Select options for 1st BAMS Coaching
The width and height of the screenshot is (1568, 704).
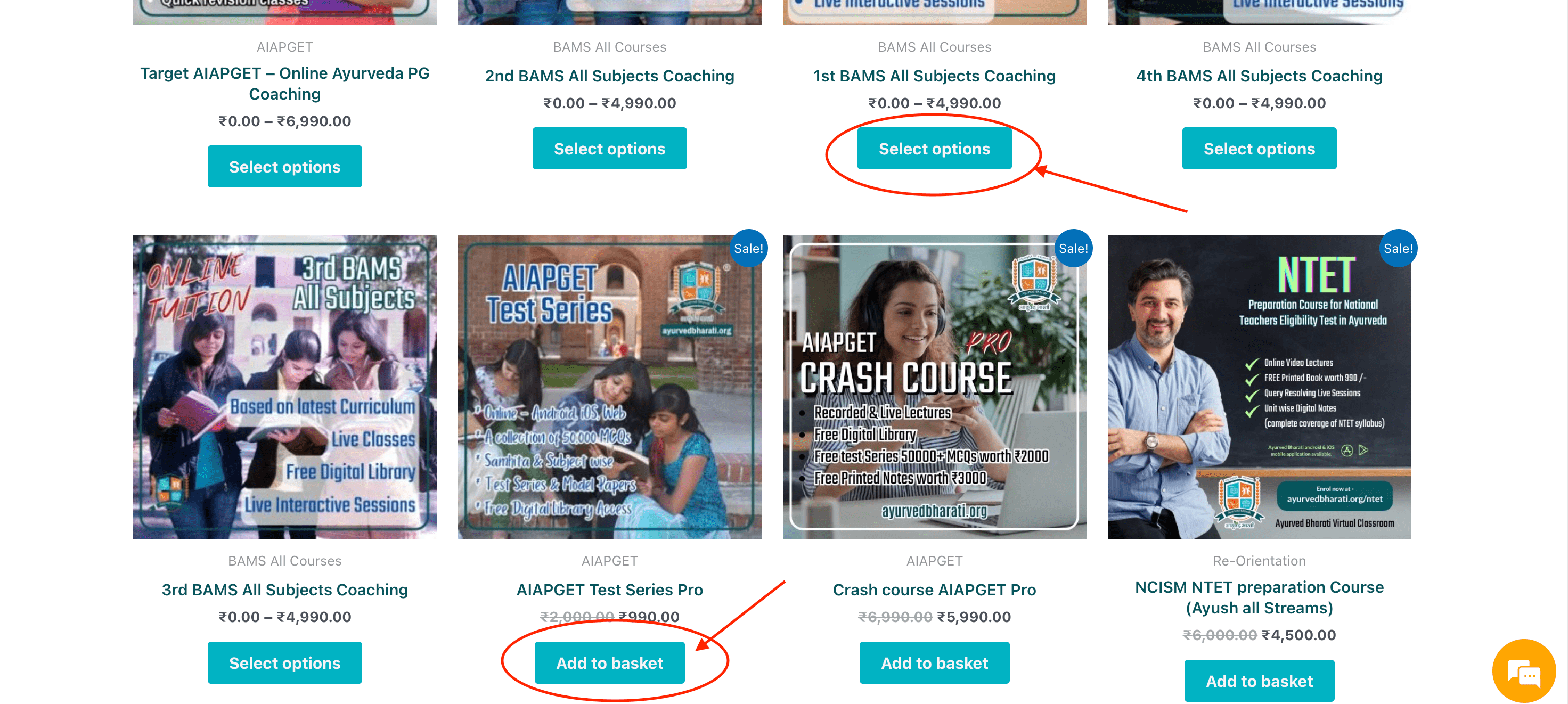[934, 149]
